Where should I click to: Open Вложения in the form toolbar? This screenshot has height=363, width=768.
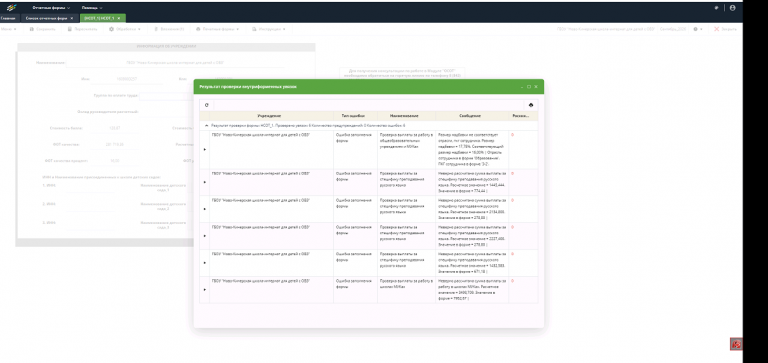(169, 29)
